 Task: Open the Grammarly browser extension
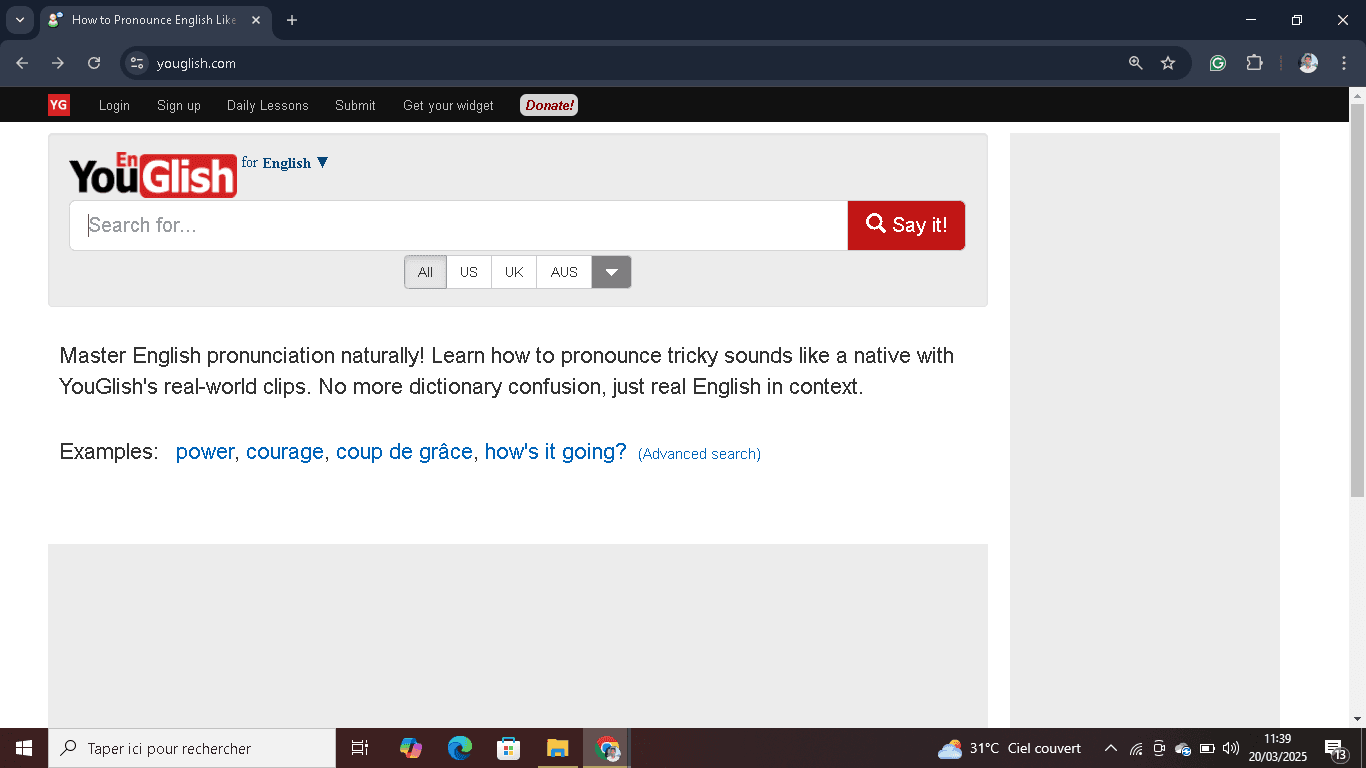tap(1217, 62)
